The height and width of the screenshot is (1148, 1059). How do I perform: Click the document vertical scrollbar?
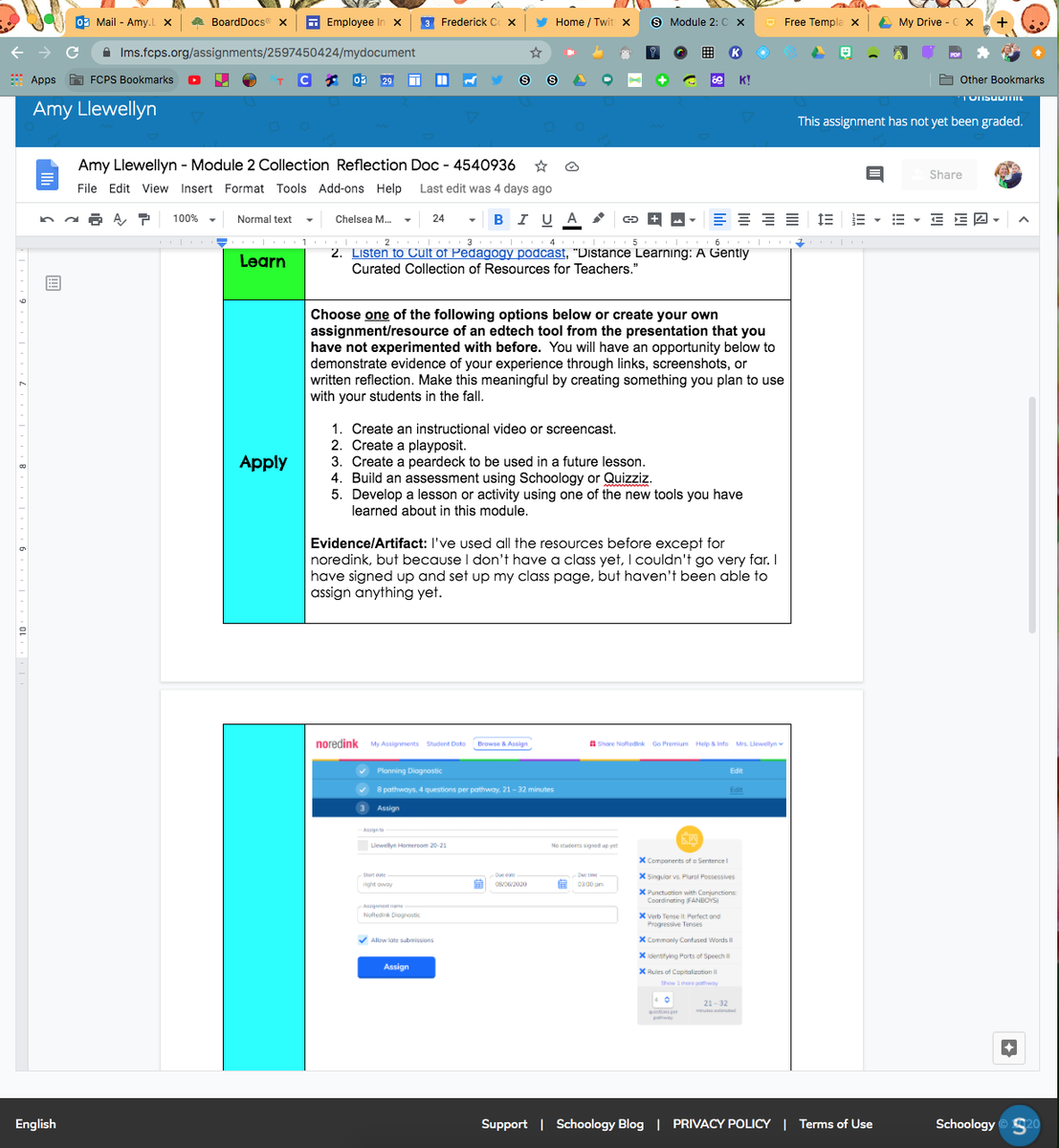coord(1032,514)
